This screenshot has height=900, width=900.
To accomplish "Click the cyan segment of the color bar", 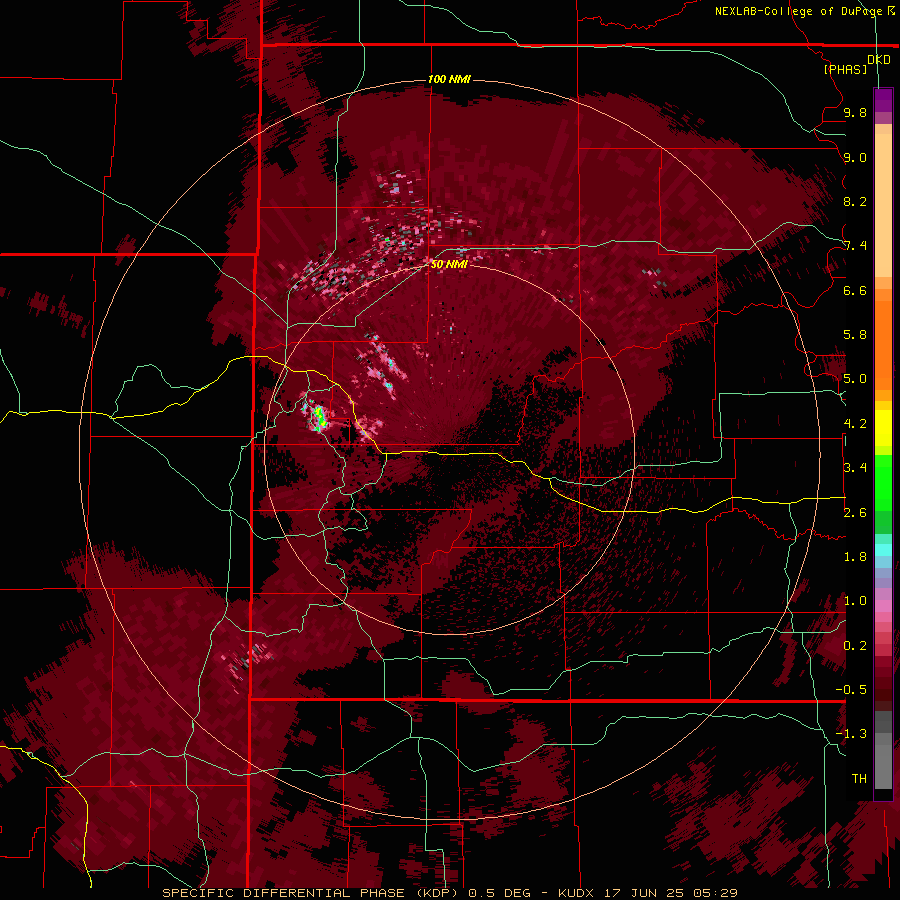I will [x=883, y=550].
